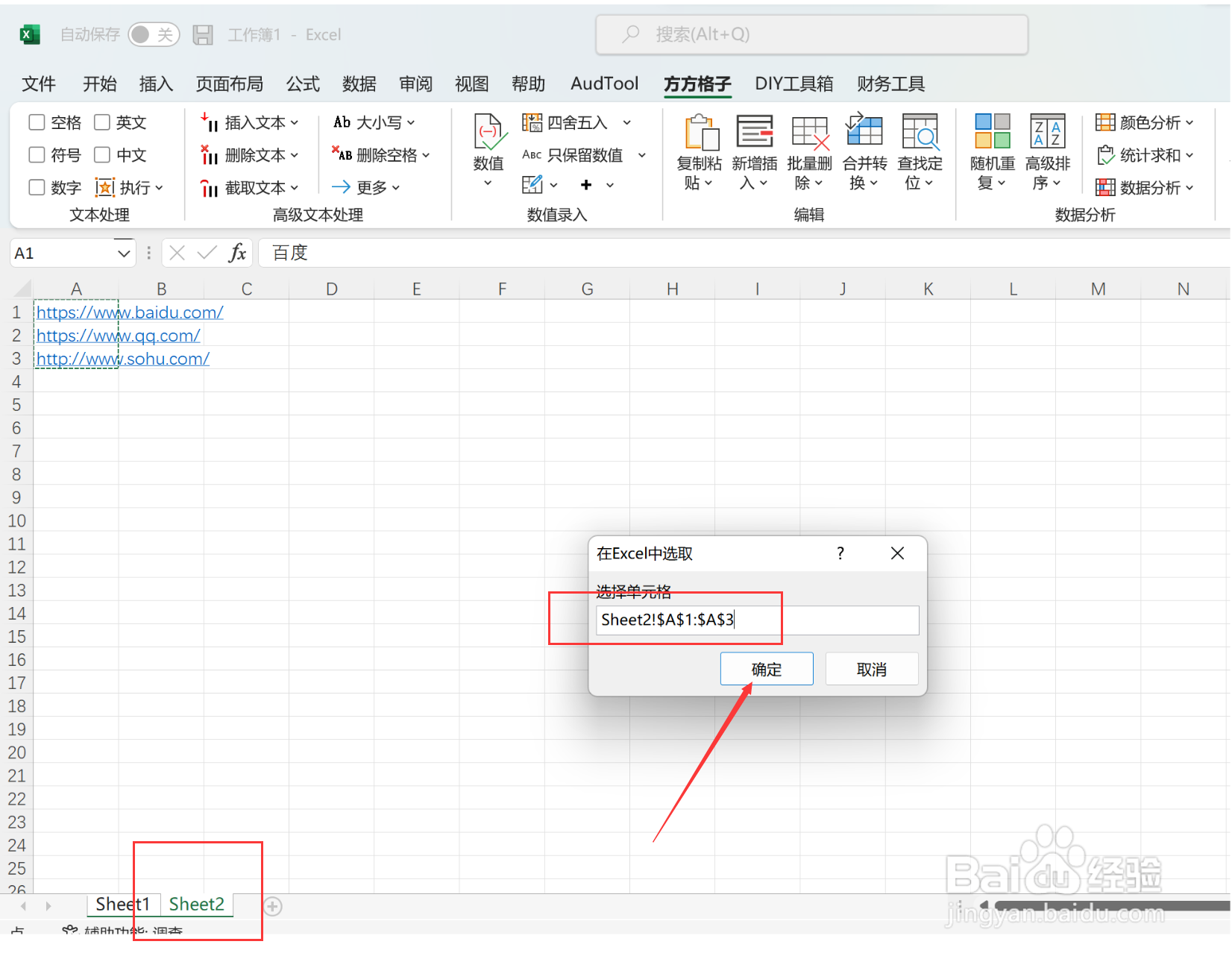The width and height of the screenshot is (1232, 956).
Task: Switch to the 财务工具 tab
Action: click(x=890, y=84)
